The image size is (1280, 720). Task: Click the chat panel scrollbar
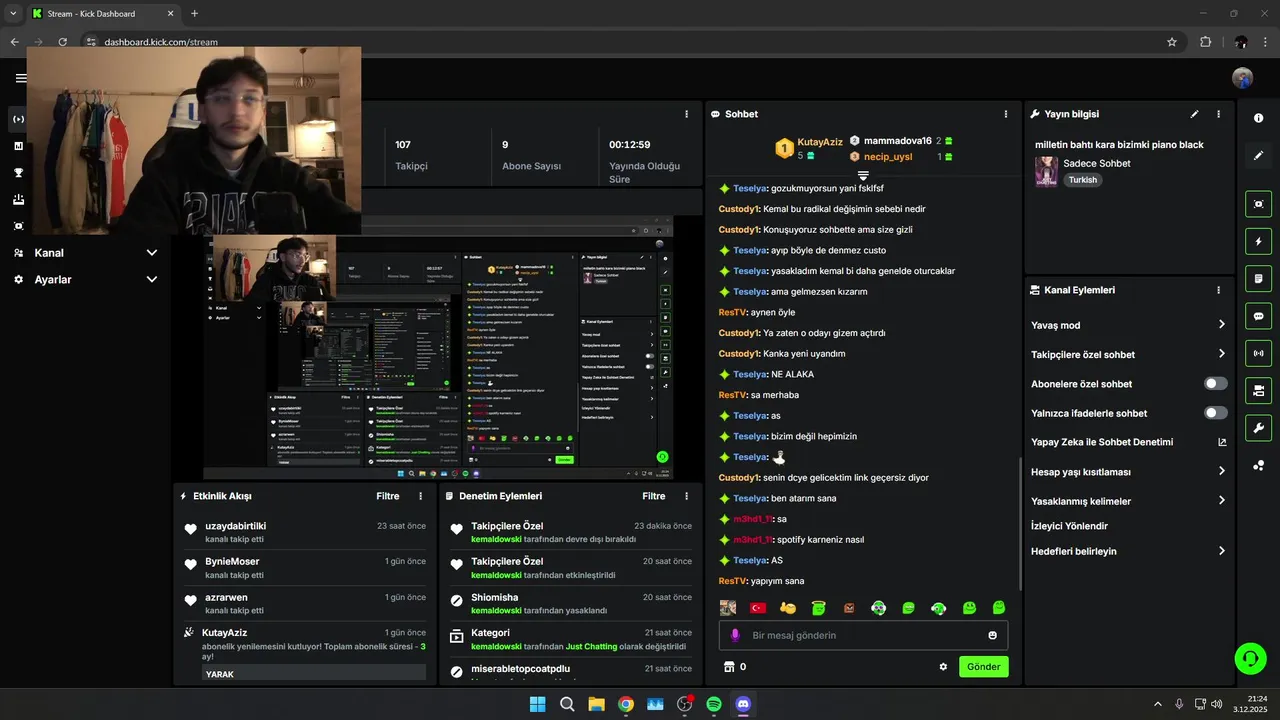click(1019, 525)
